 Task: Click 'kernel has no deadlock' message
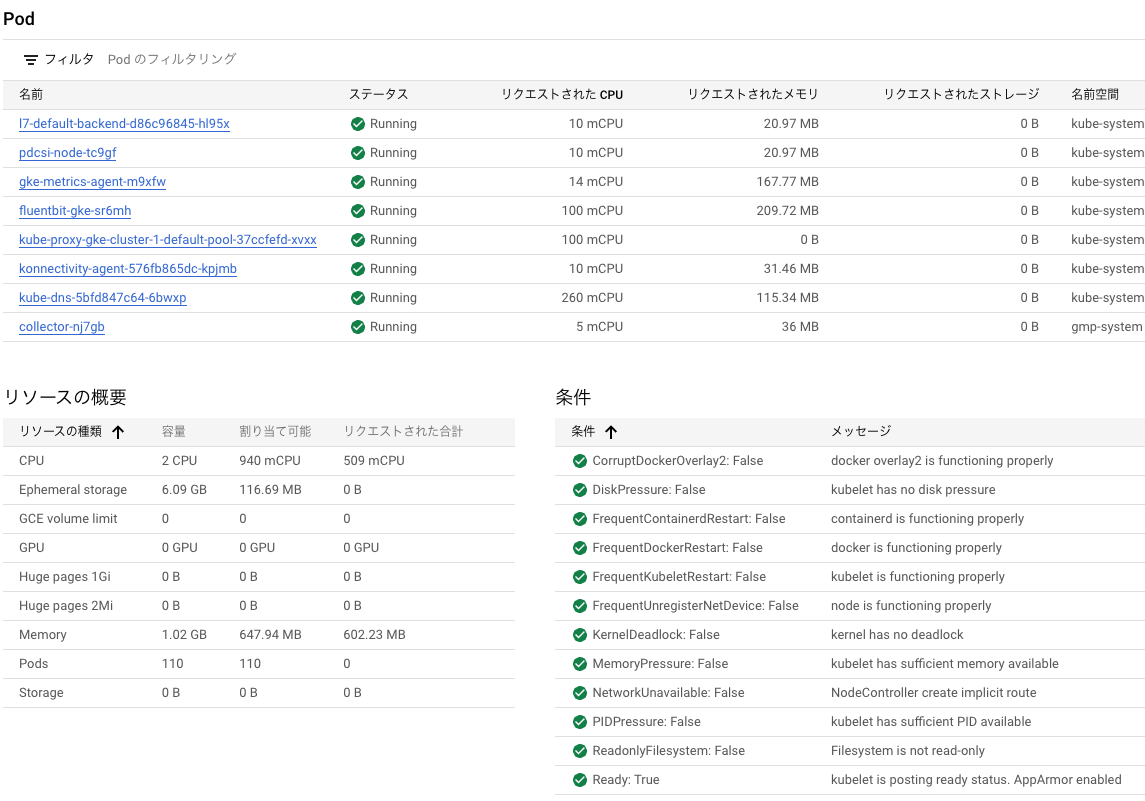pyautogui.click(x=897, y=635)
